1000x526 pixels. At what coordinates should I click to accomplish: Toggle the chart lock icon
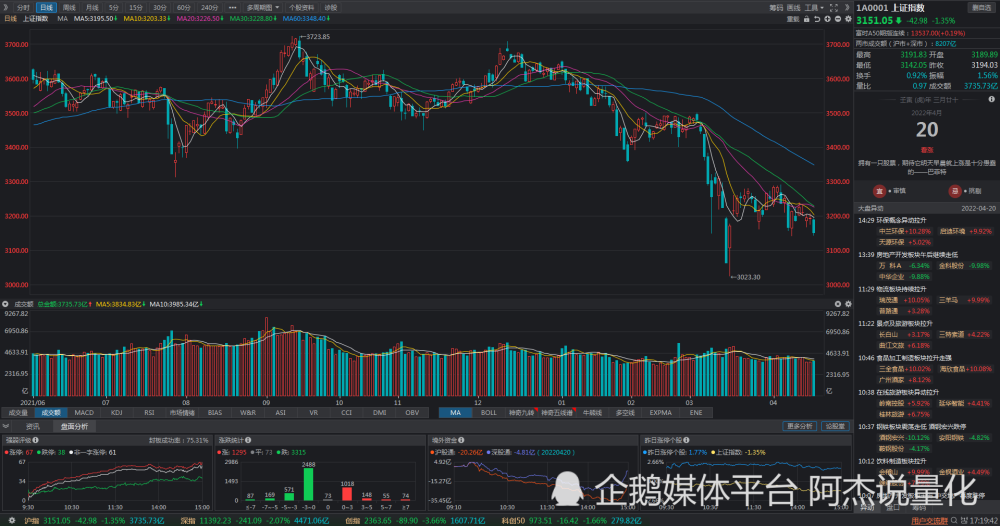point(807,19)
